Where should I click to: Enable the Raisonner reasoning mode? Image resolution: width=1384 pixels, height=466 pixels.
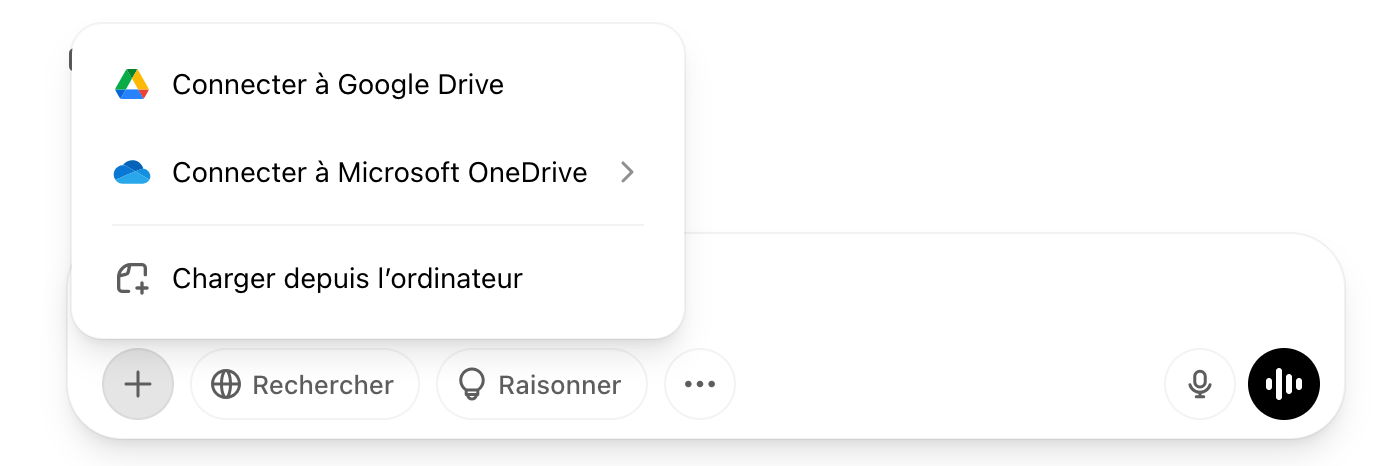[541, 385]
